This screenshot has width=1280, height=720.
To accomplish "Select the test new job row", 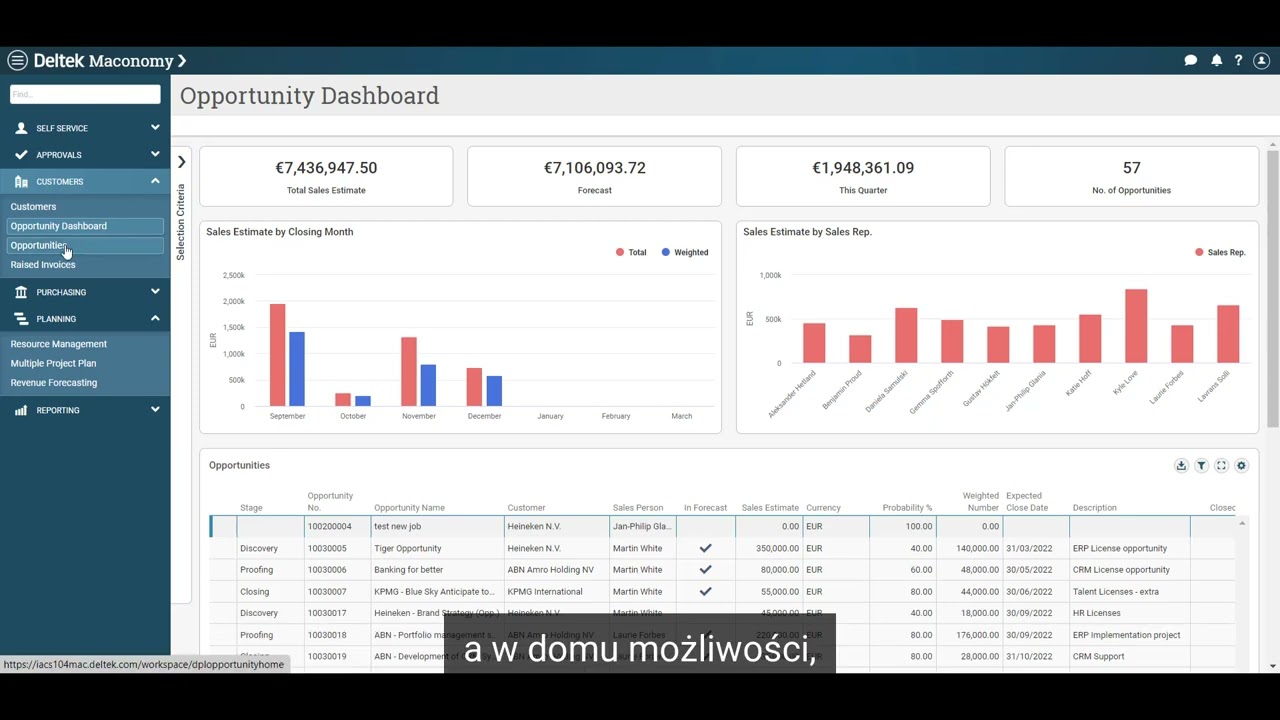I will tap(722, 526).
